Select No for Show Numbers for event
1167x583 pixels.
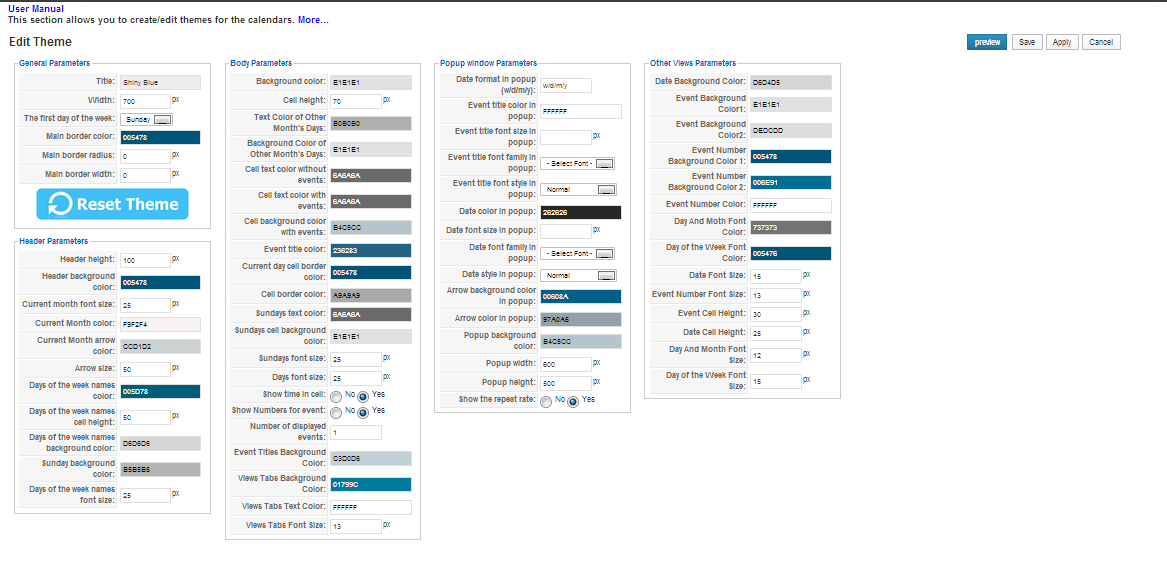click(336, 412)
